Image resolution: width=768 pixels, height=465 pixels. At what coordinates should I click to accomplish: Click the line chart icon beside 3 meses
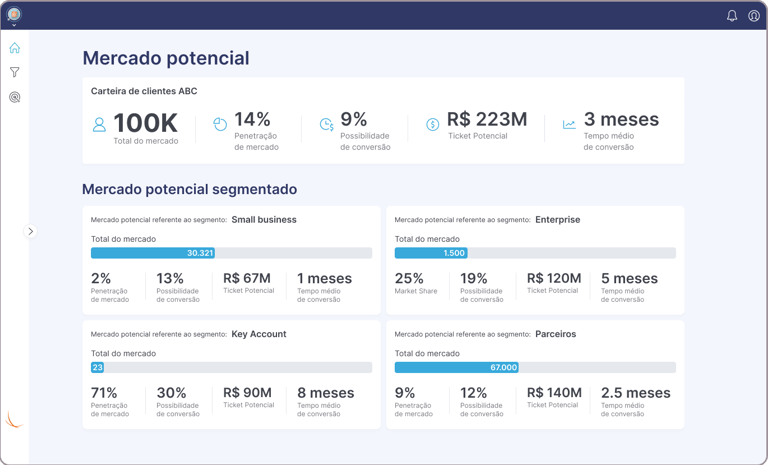coord(569,124)
